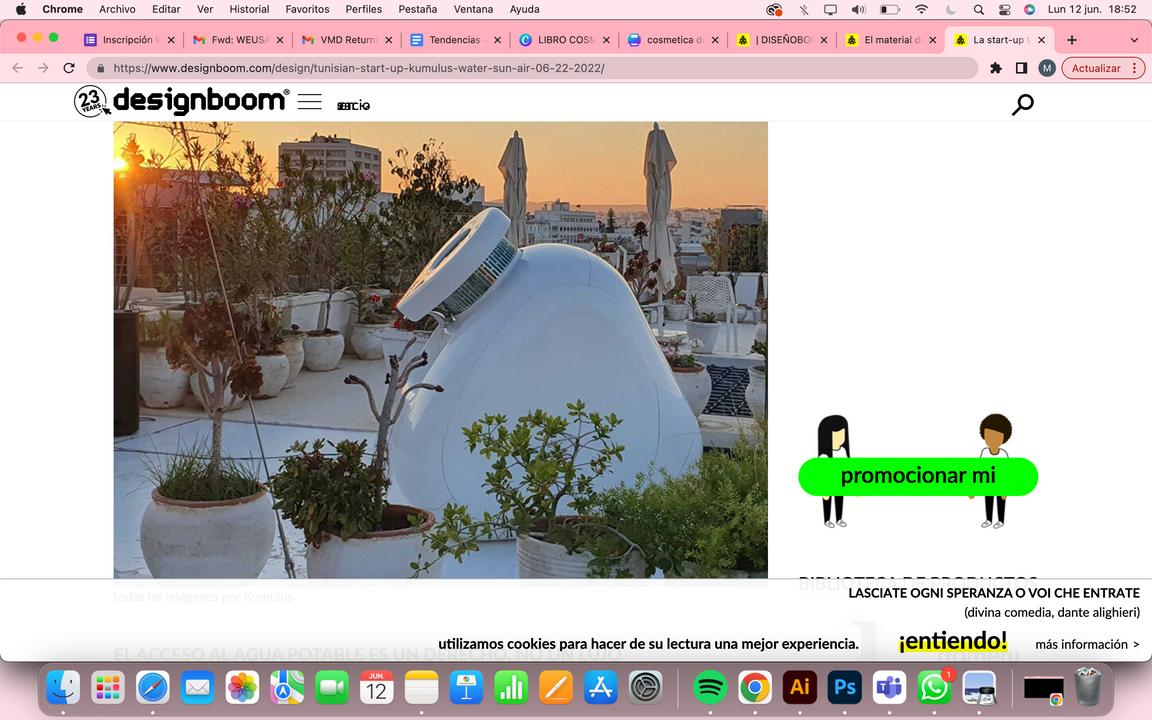Open the Perfiles menu
The height and width of the screenshot is (720, 1152).
[x=364, y=10]
